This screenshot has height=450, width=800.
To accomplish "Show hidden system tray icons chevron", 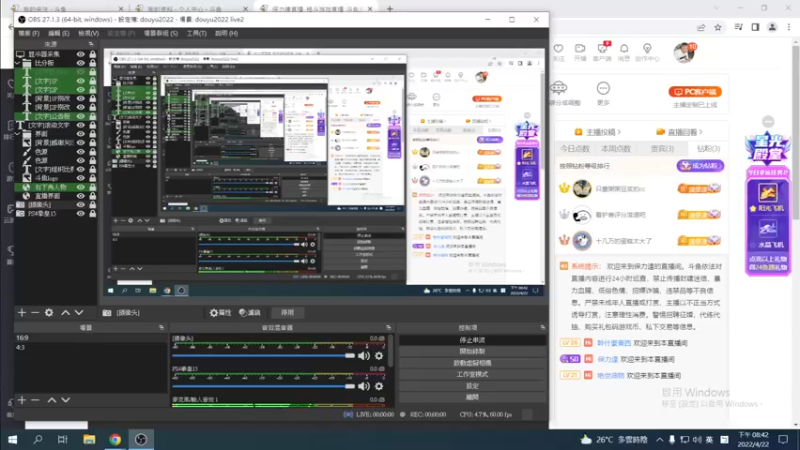I will coord(660,439).
